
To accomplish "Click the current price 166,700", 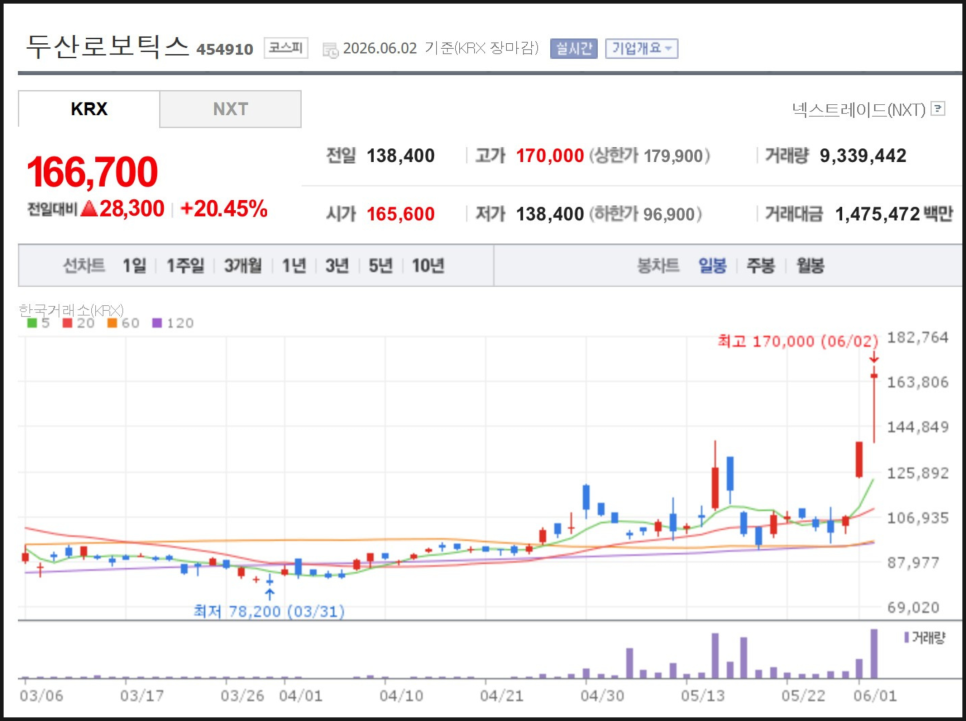I will point(92,171).
